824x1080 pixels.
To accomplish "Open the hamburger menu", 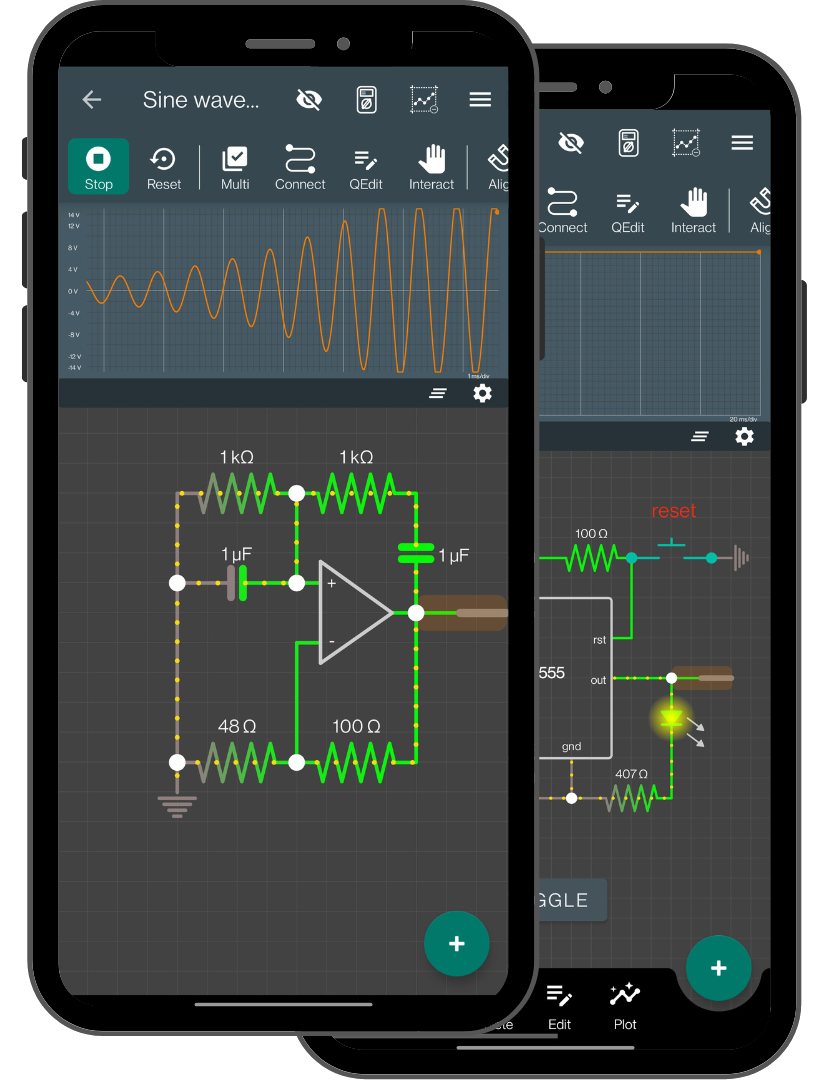I will click(x=480, y=99).
